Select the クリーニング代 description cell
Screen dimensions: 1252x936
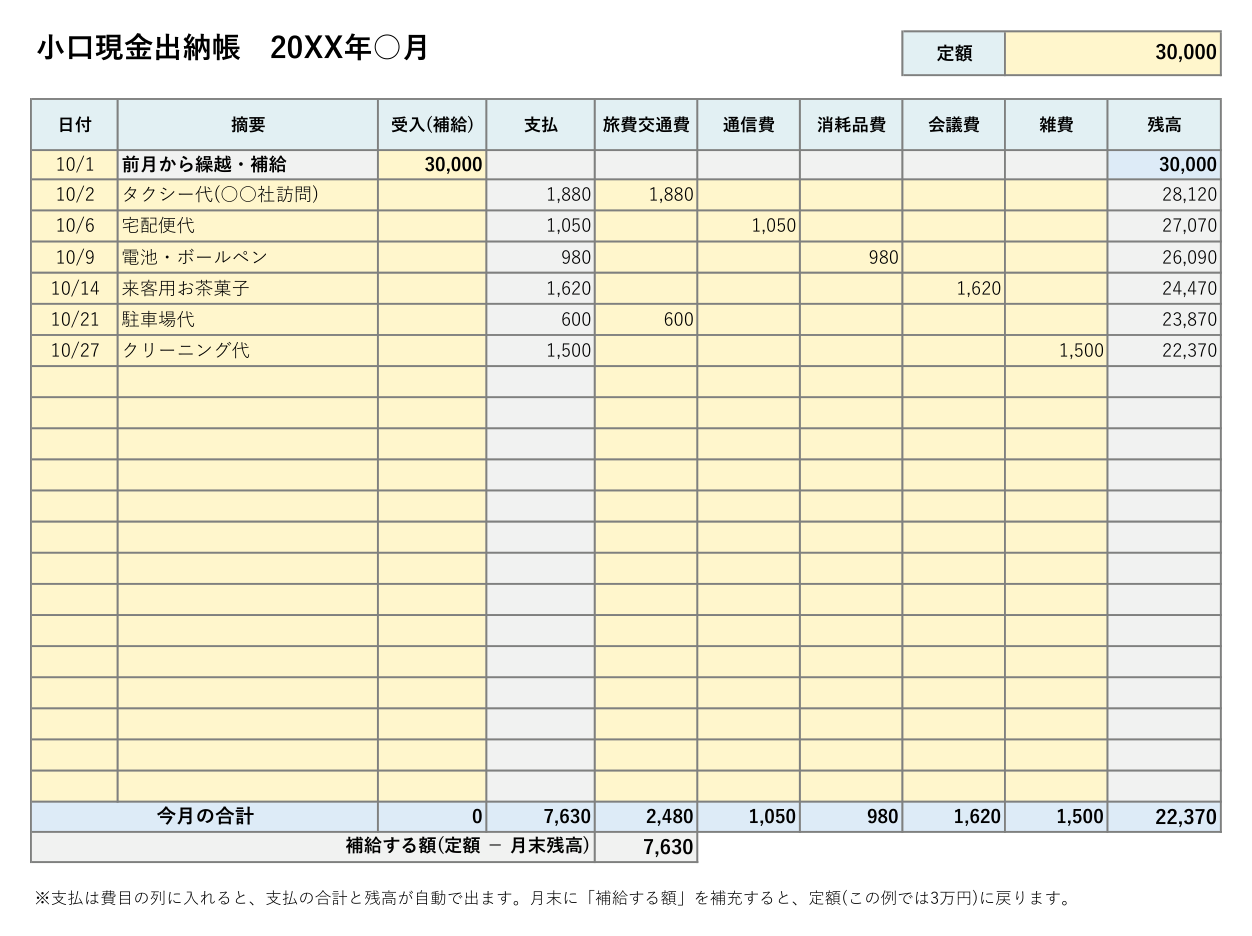(248, 350)
